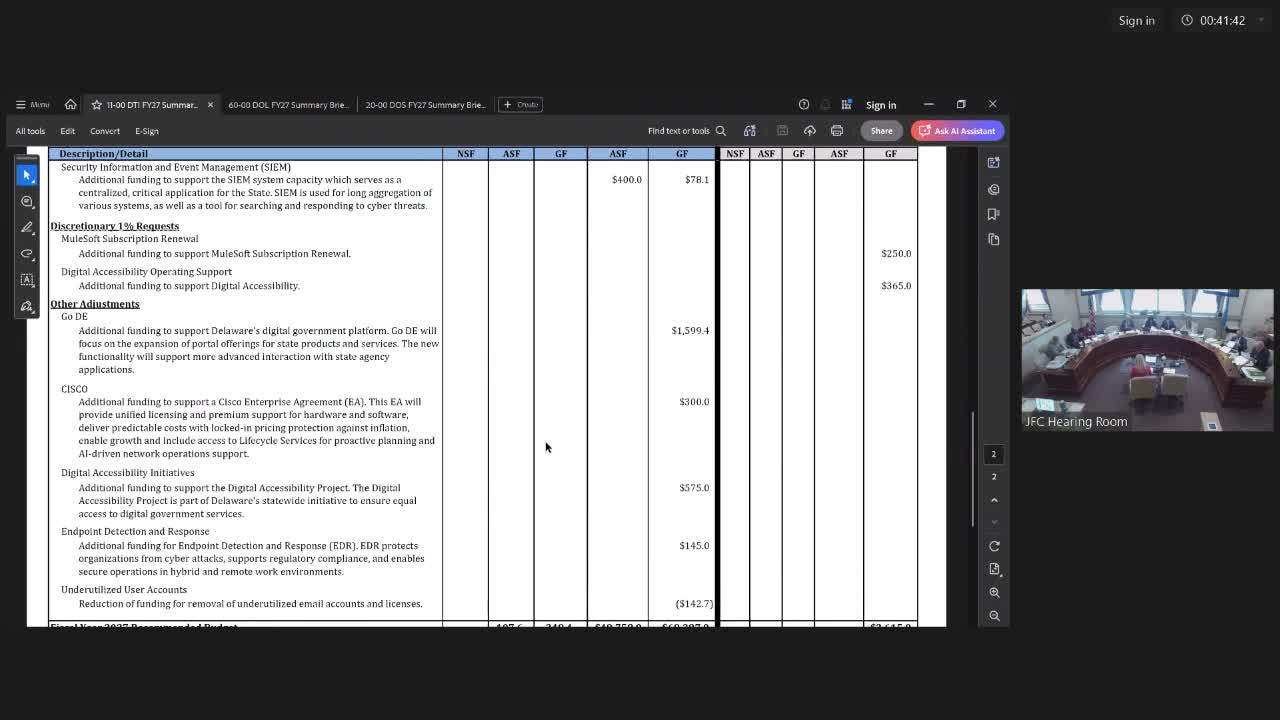Viewport: 1280px width, 720px height.
Task: Click the Rotate page icon
Action: coord(994,546)
